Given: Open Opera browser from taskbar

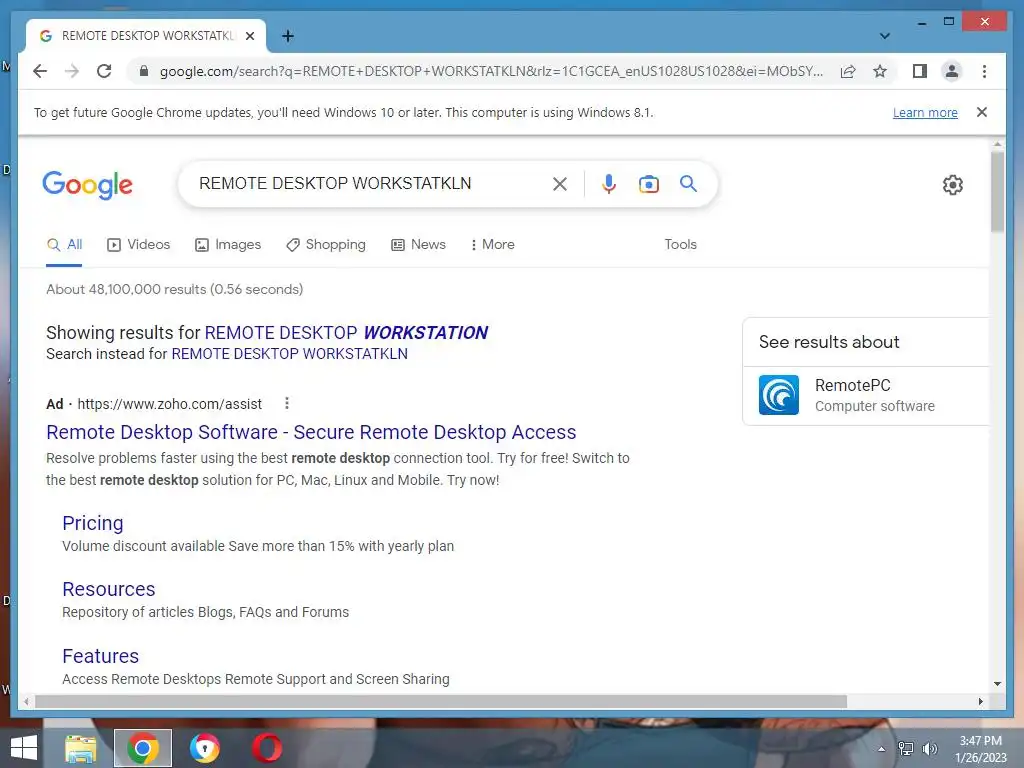Looking at the screenshot, I should click(267, 748).
